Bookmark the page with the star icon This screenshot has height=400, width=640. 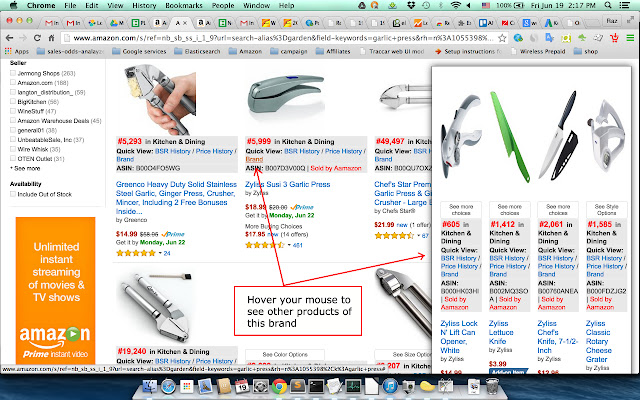[x=502, y=38]
